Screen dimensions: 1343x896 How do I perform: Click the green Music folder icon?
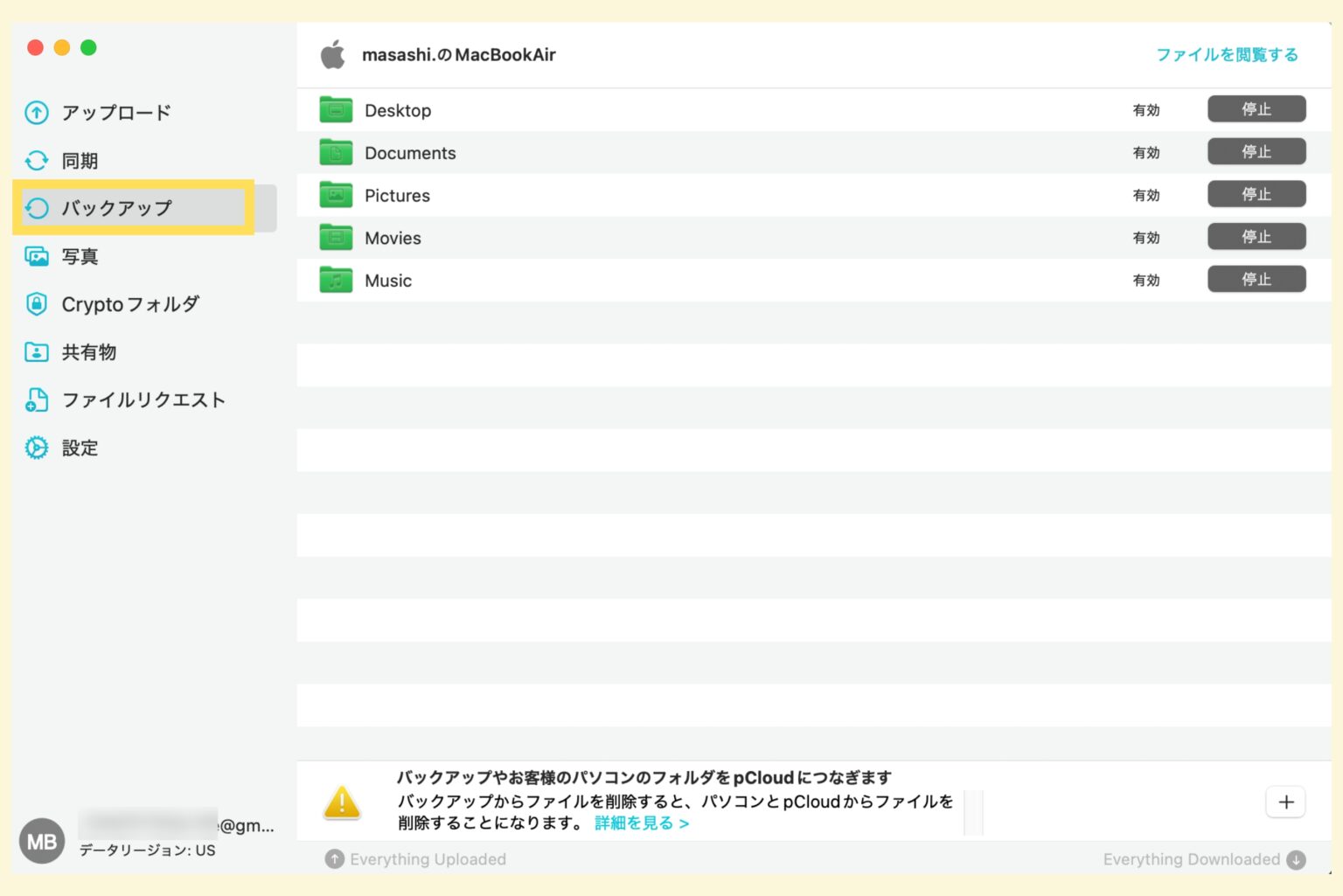pyautogui.click(x=336, y=280)
